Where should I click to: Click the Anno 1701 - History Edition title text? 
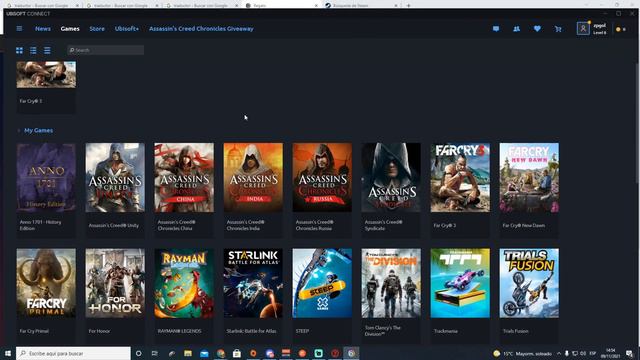coord(40,225)
